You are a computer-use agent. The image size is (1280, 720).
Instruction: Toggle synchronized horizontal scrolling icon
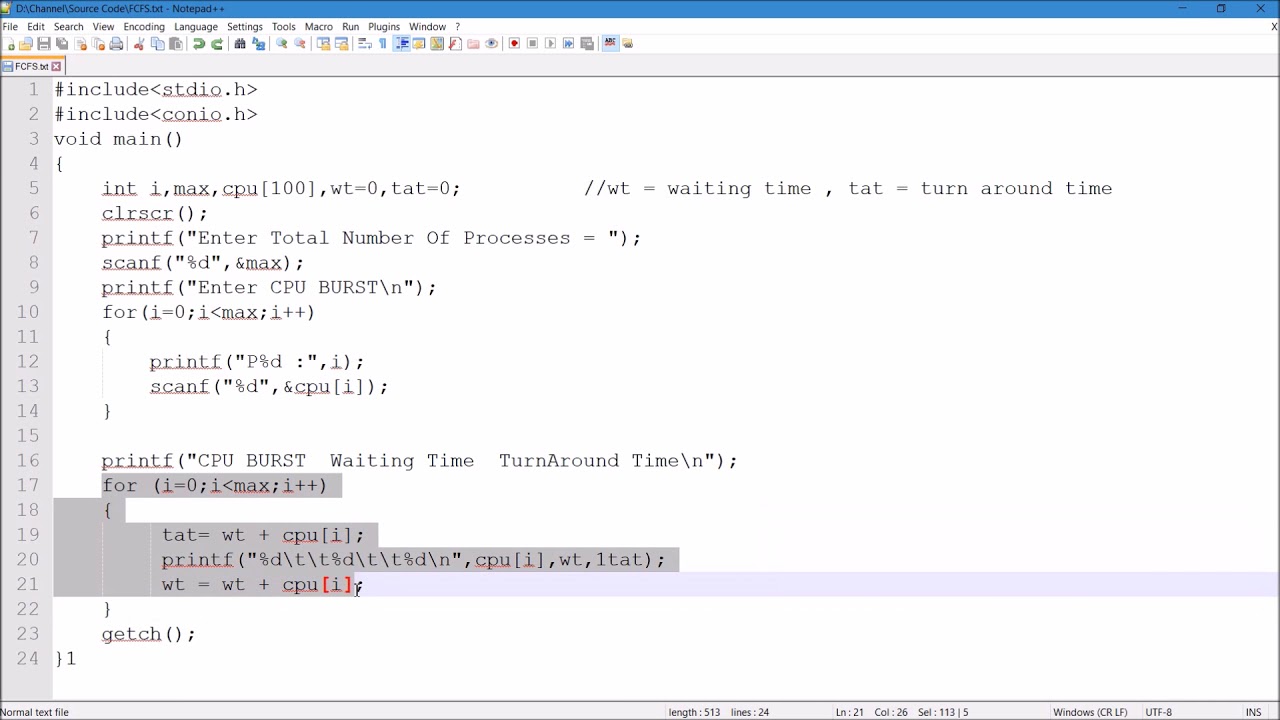[x=341, y=43]
